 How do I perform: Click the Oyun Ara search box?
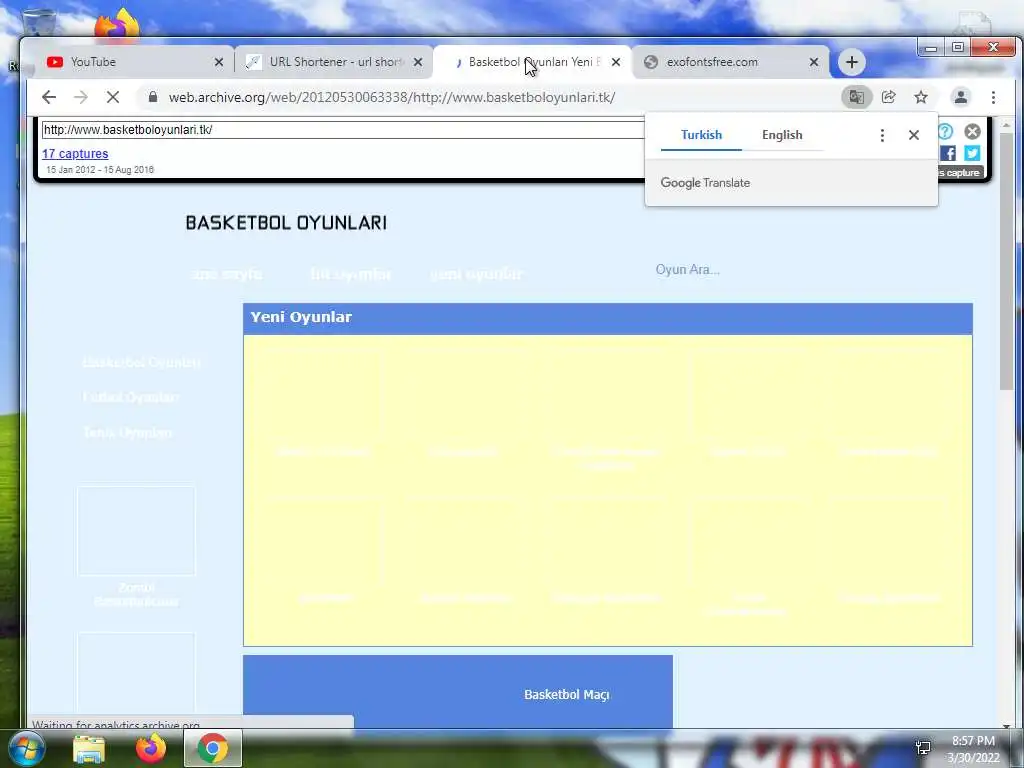(x=687, y=270)
